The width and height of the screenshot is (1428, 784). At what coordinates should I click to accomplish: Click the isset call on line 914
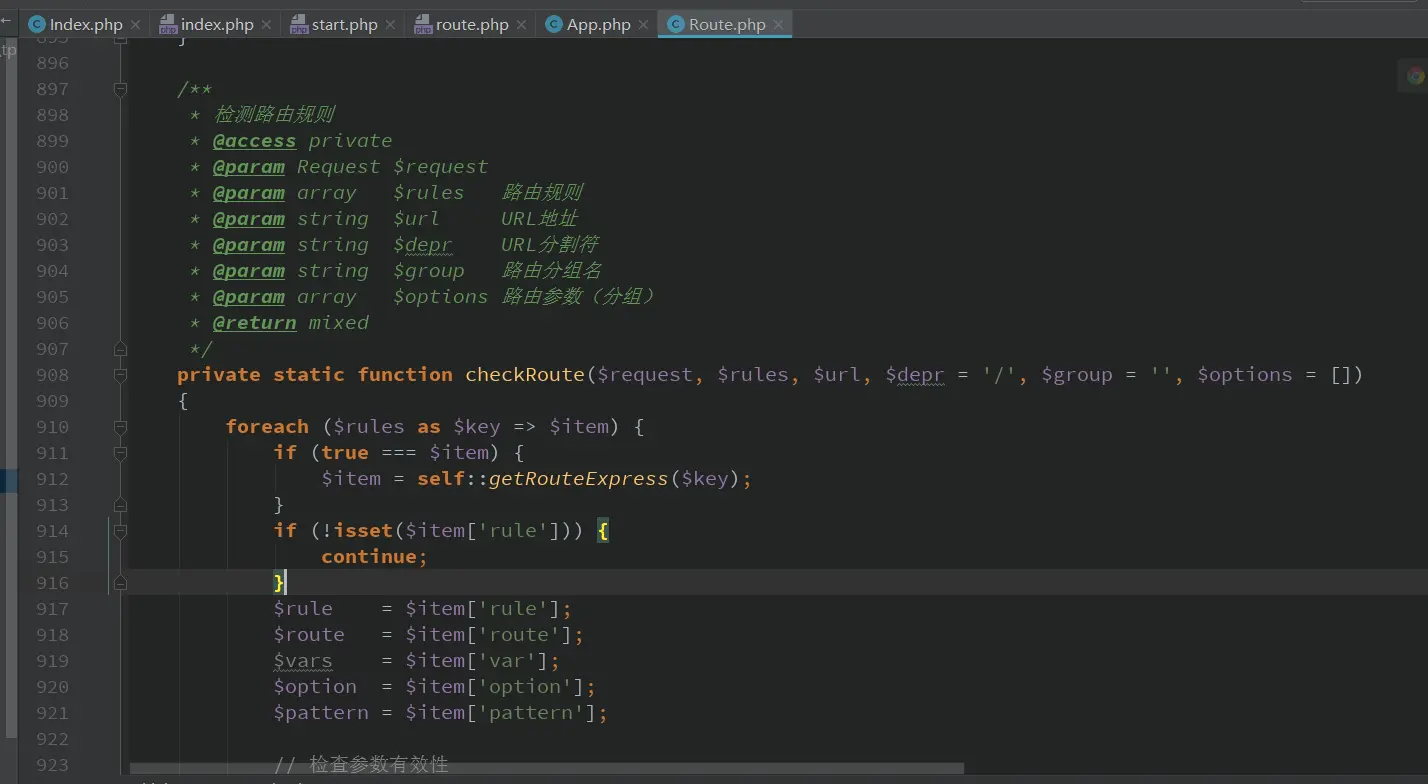(363, 531)
